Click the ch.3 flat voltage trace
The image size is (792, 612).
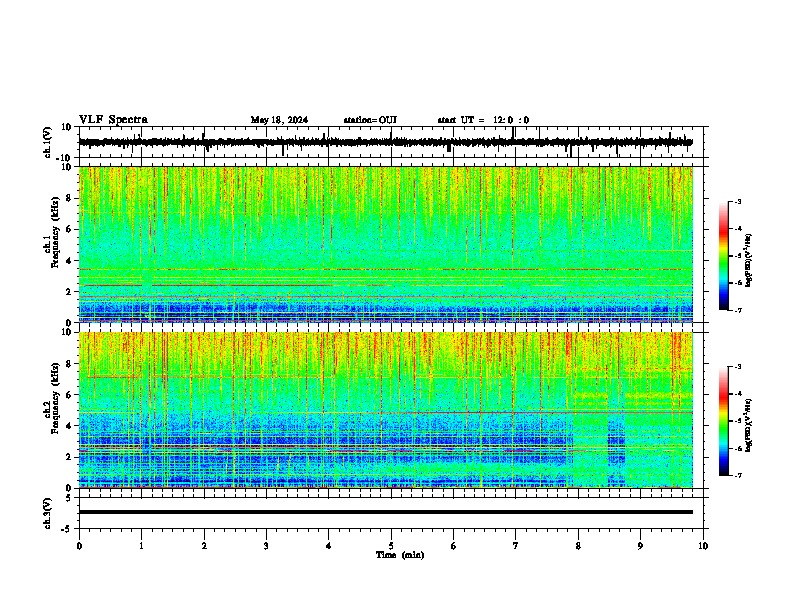coord(385,512)
